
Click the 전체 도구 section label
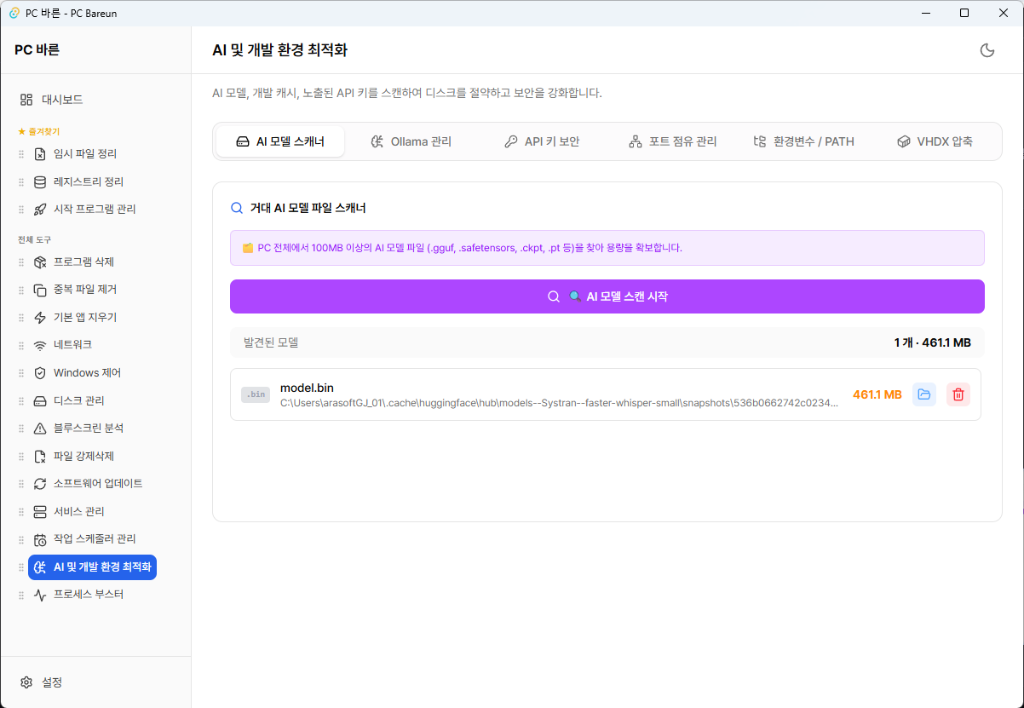[x=34, y=240]
